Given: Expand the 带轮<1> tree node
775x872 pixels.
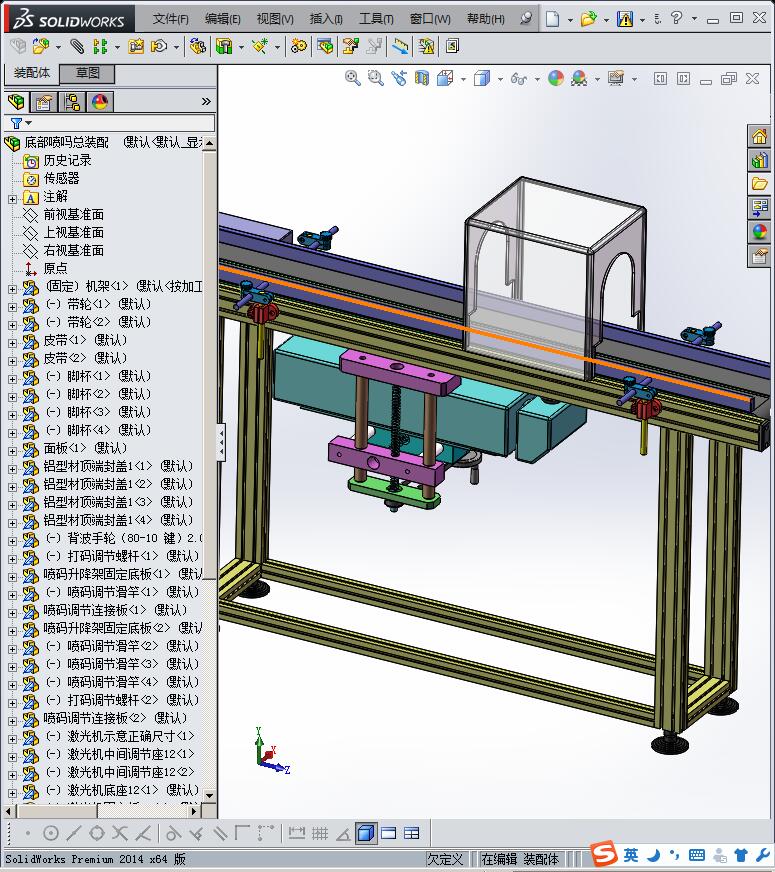Looking at the screenshot, I should coord(12,306).
